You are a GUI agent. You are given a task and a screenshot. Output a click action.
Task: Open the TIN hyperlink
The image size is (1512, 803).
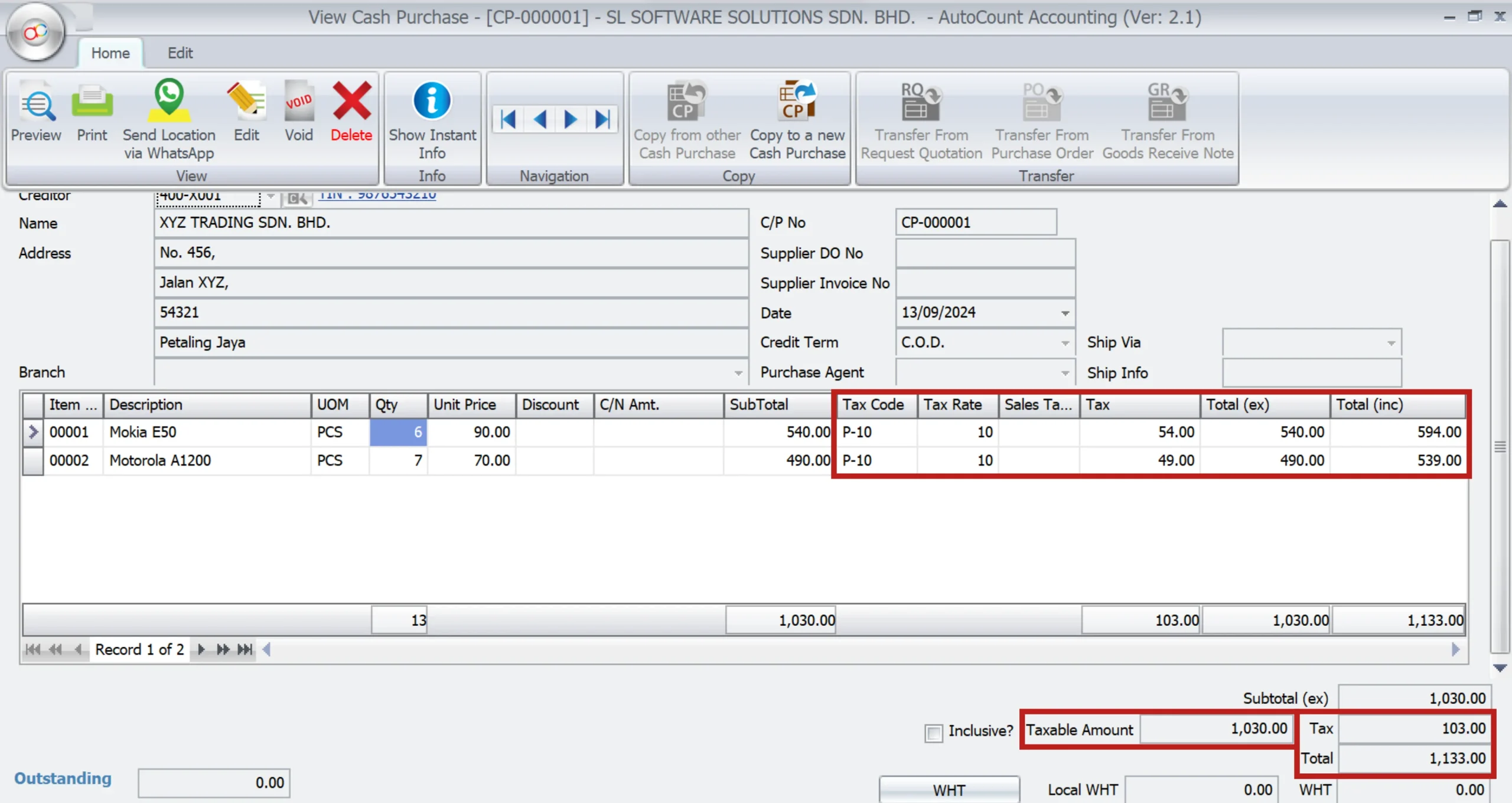click(377, 196)
